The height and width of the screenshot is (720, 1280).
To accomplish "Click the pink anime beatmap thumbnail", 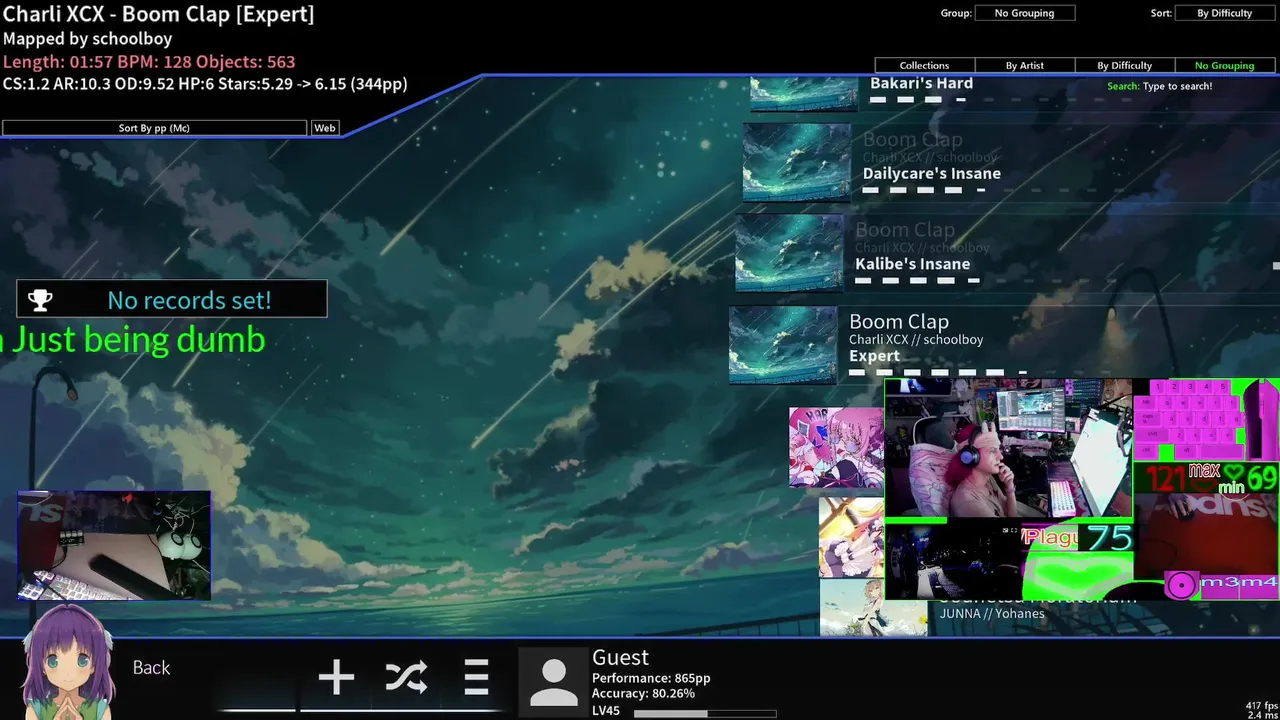I will [836, 447].
